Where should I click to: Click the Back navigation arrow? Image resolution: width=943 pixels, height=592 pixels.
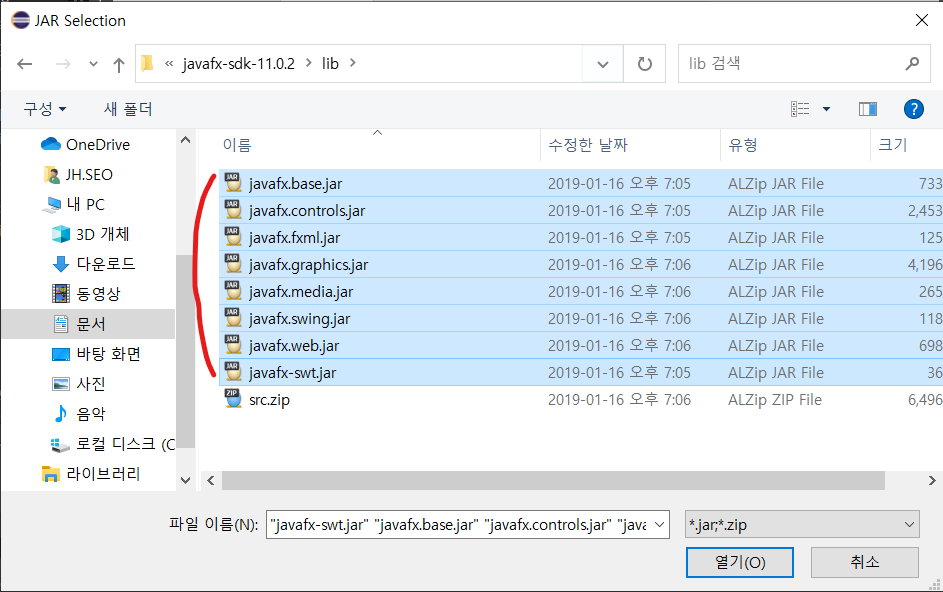[25, 64]
